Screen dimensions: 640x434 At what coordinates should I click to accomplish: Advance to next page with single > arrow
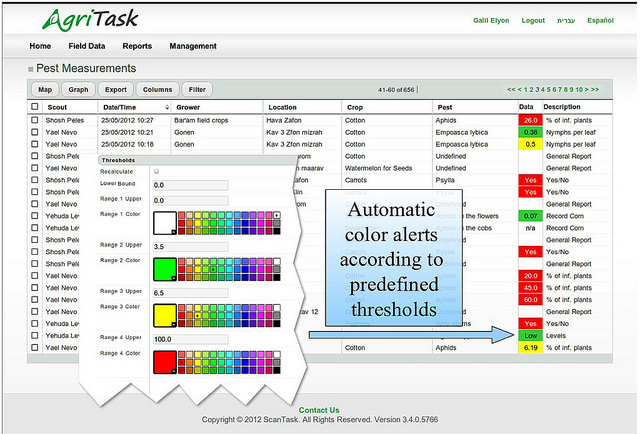(586, 90)
